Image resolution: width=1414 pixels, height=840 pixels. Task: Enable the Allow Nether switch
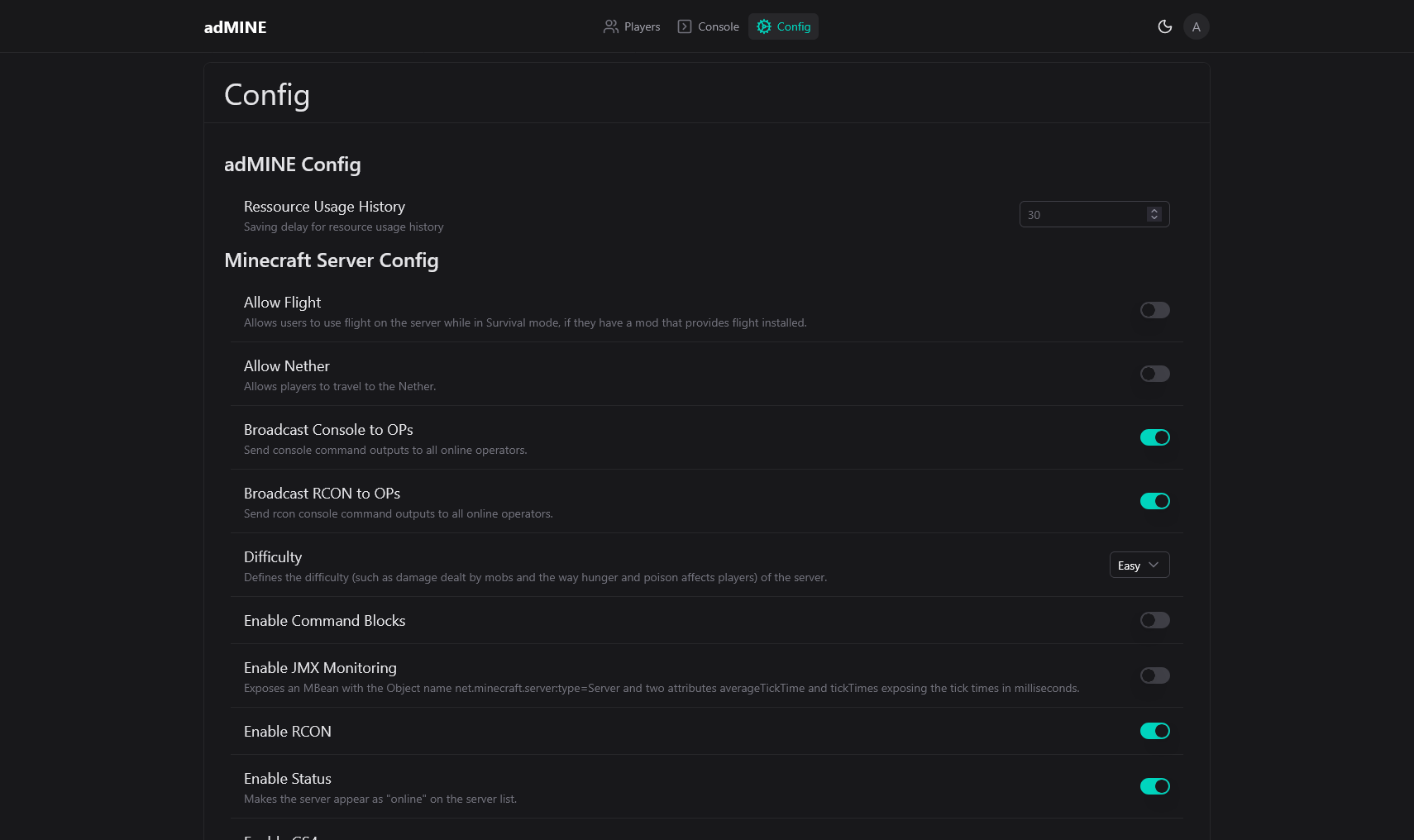point(1154,374)
